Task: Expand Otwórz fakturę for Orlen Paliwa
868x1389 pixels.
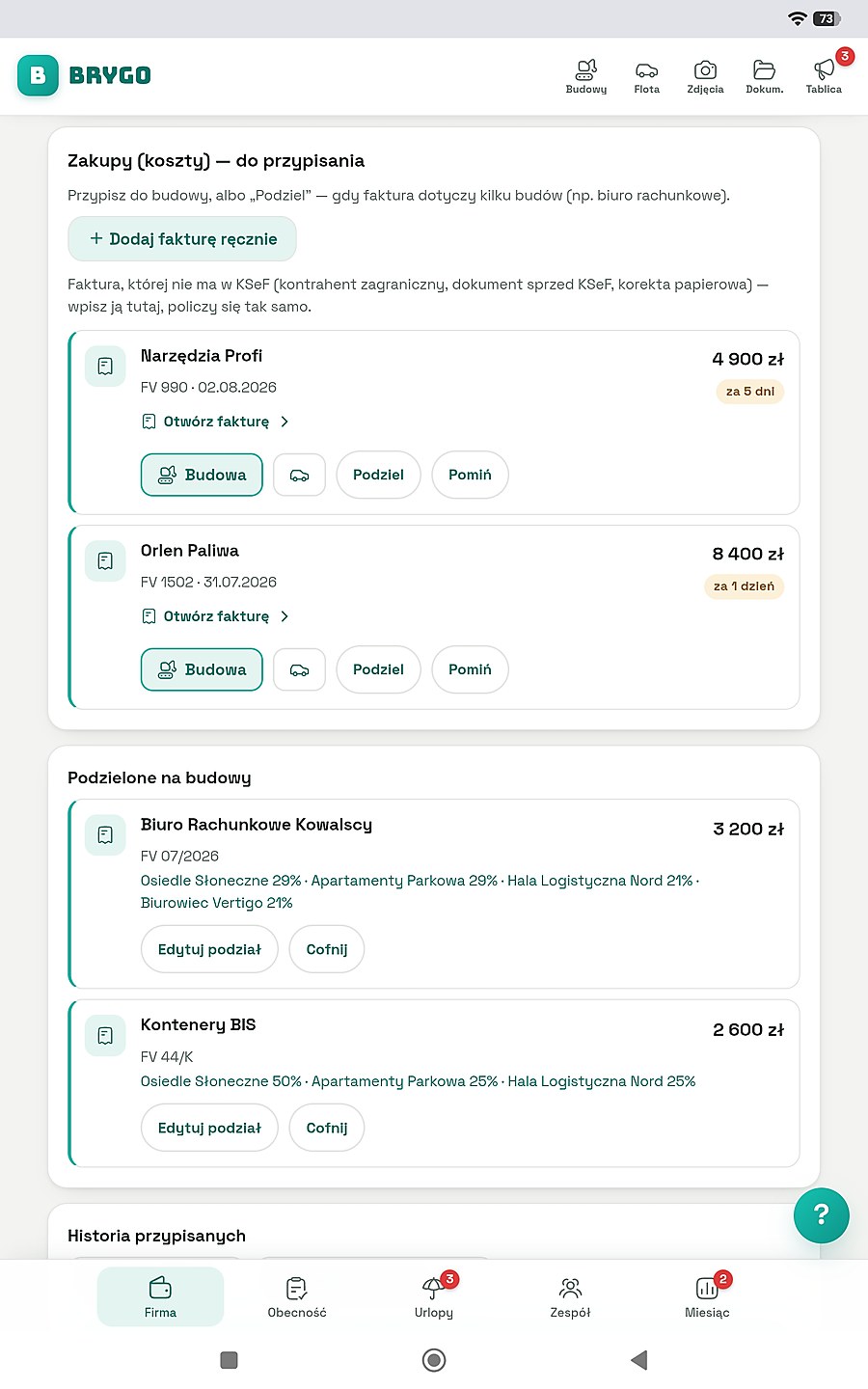Action: (x=215, y=616)
